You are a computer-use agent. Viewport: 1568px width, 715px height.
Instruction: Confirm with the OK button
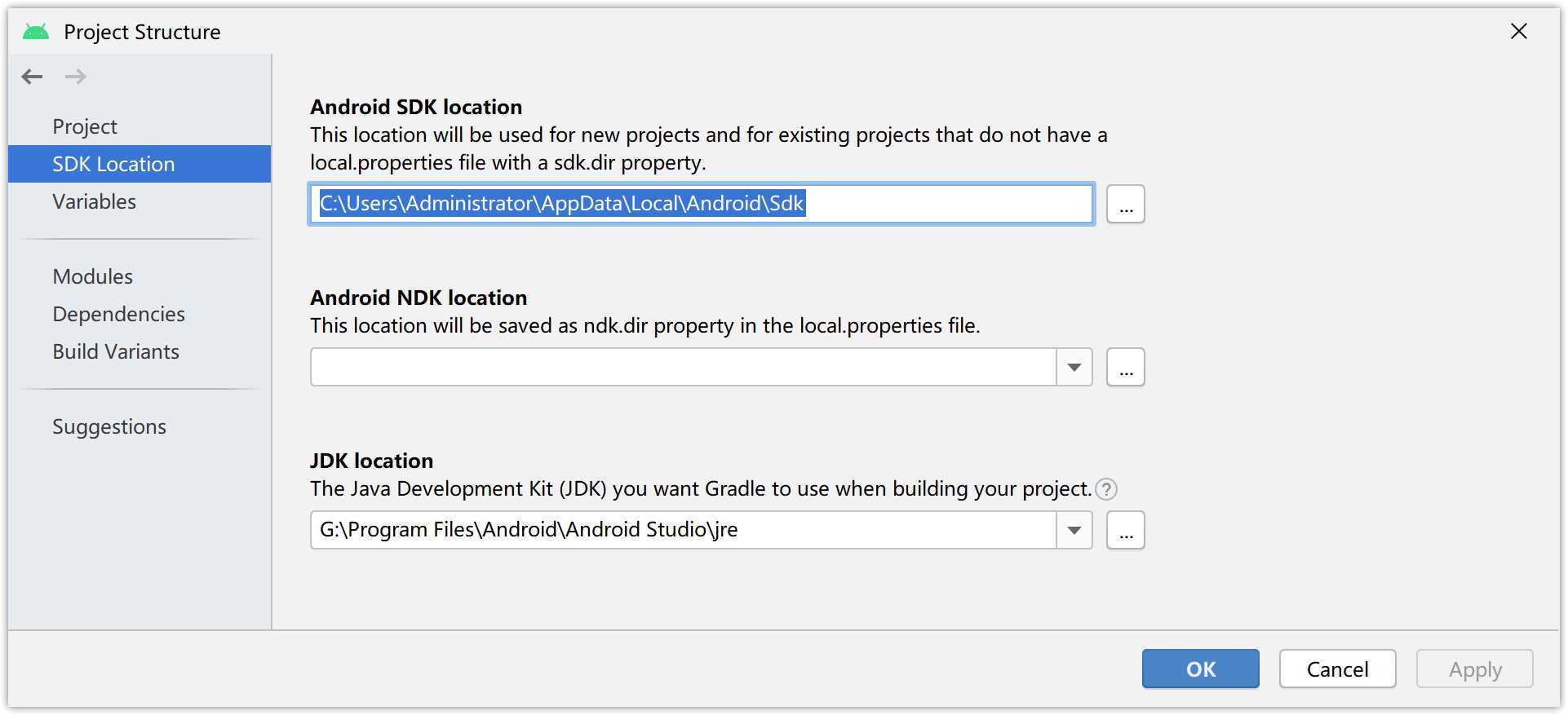click(x=1201, y=669)
